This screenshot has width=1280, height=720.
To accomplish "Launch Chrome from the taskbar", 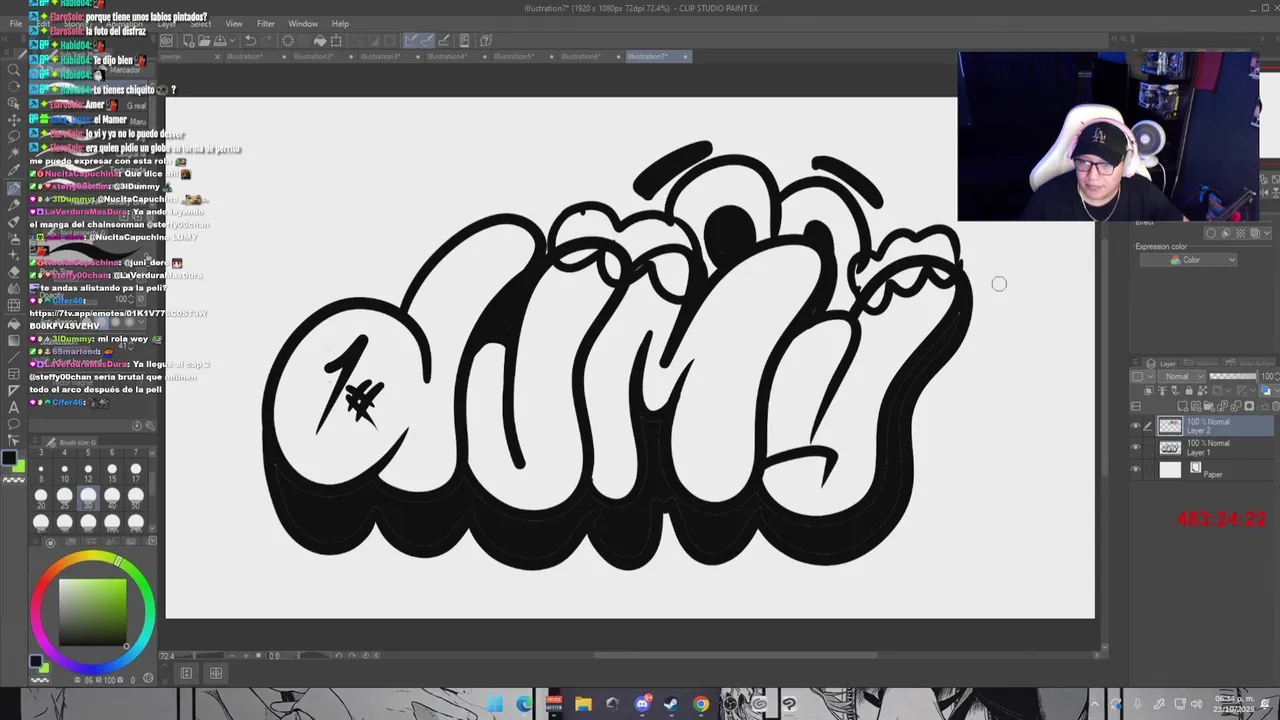I will pos(701,704).
